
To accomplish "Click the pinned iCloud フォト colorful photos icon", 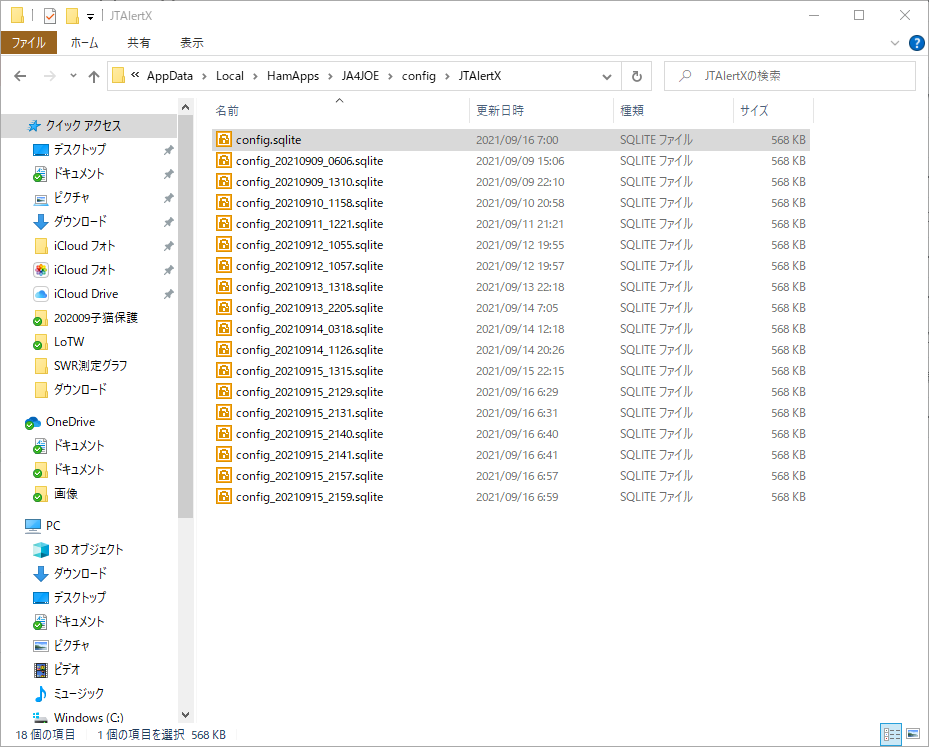I will [40, 270].
